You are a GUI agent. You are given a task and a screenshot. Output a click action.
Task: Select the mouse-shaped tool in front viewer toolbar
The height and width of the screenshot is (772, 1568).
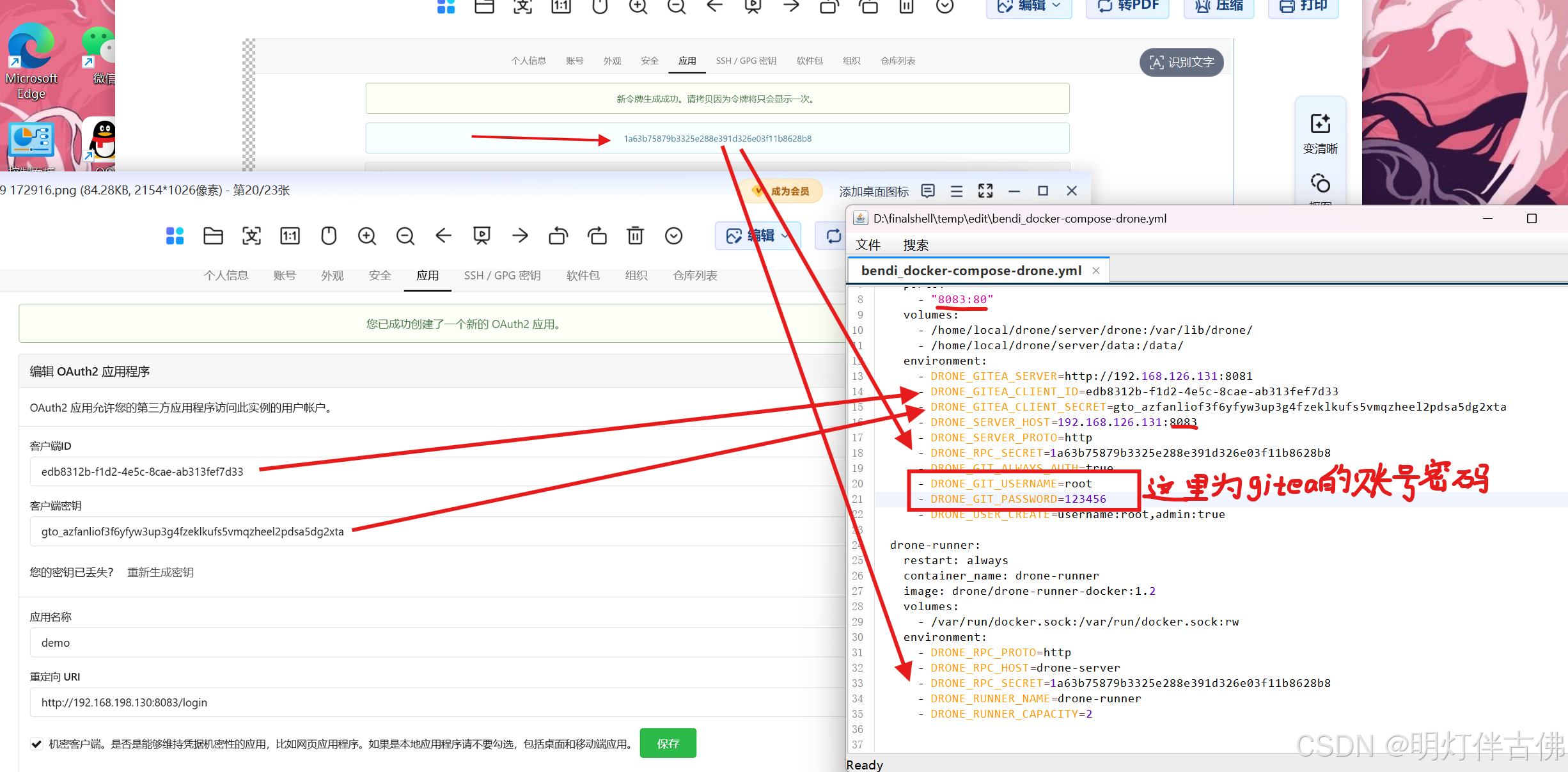point(329,236)
